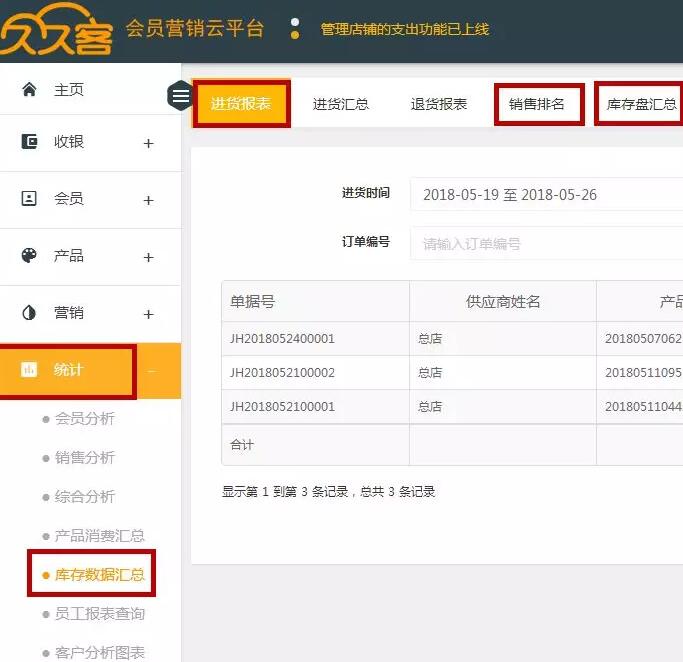Click the half-circle icon beside 营销

click(29, 313)
